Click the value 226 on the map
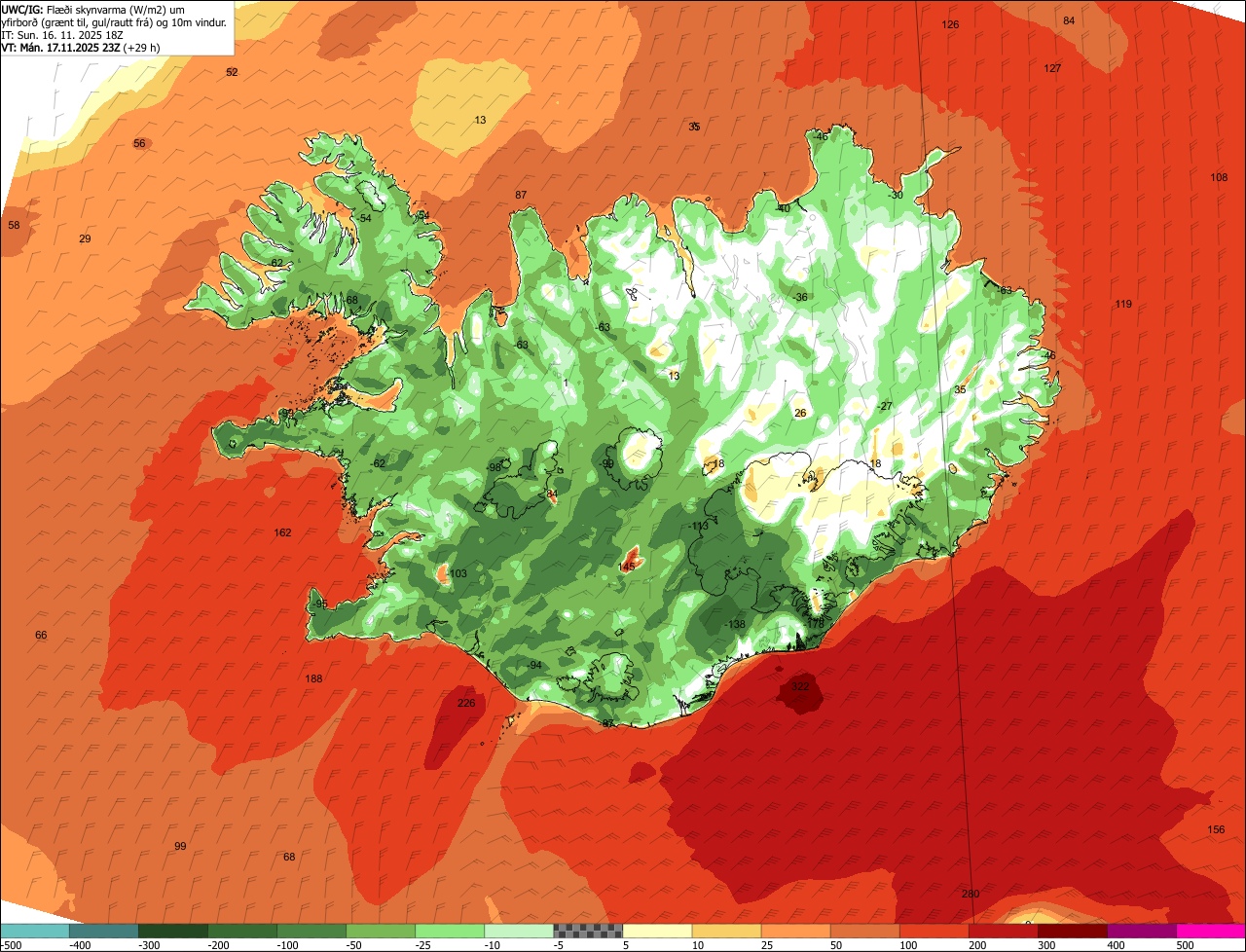 (x=466, y=703)
